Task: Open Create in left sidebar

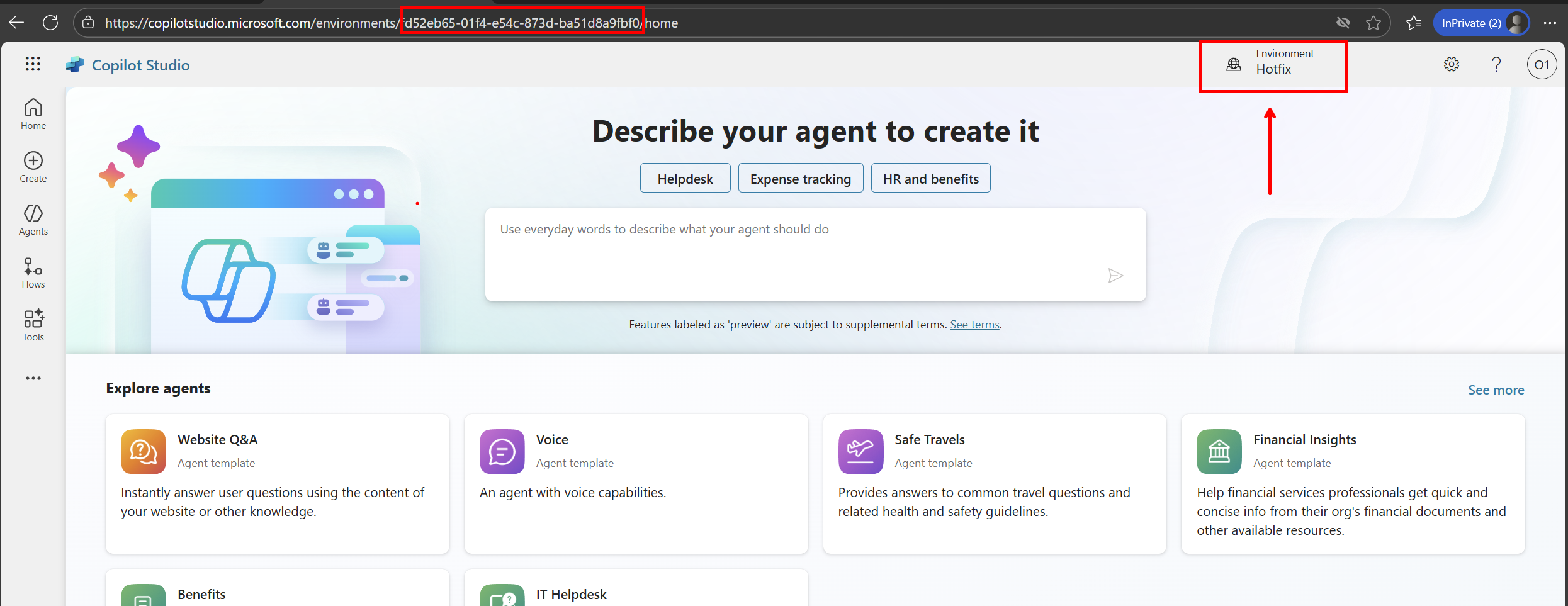Action: pos(33,167)
